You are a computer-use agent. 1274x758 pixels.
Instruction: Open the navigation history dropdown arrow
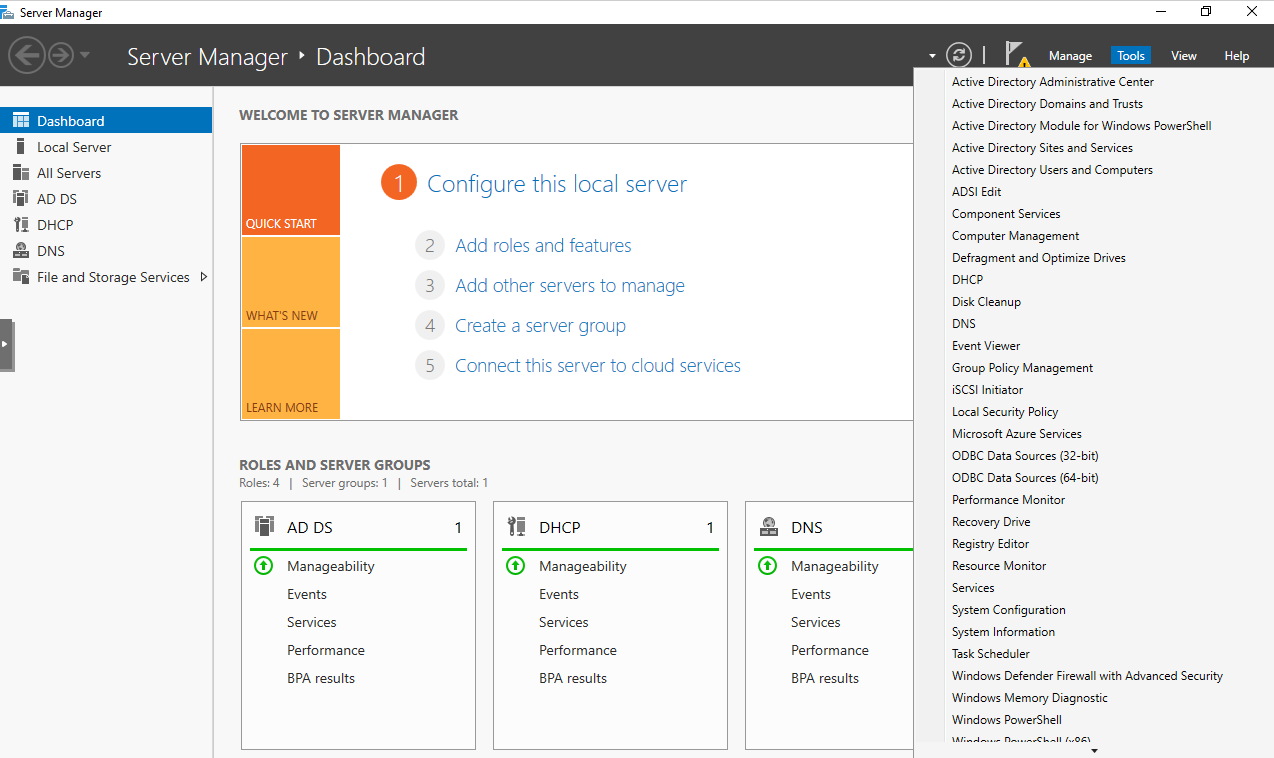(x=85, y=55)
